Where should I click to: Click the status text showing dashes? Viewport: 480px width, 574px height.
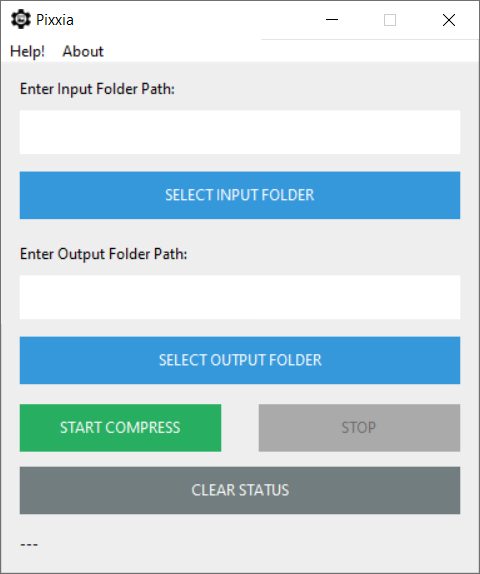point(29,544)
